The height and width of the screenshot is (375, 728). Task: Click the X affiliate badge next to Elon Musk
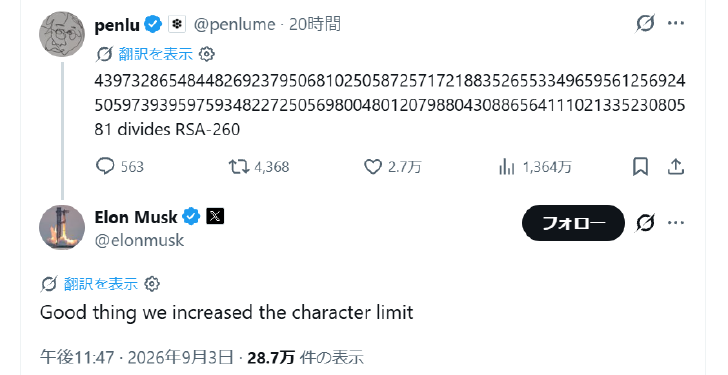pos(214,216)
